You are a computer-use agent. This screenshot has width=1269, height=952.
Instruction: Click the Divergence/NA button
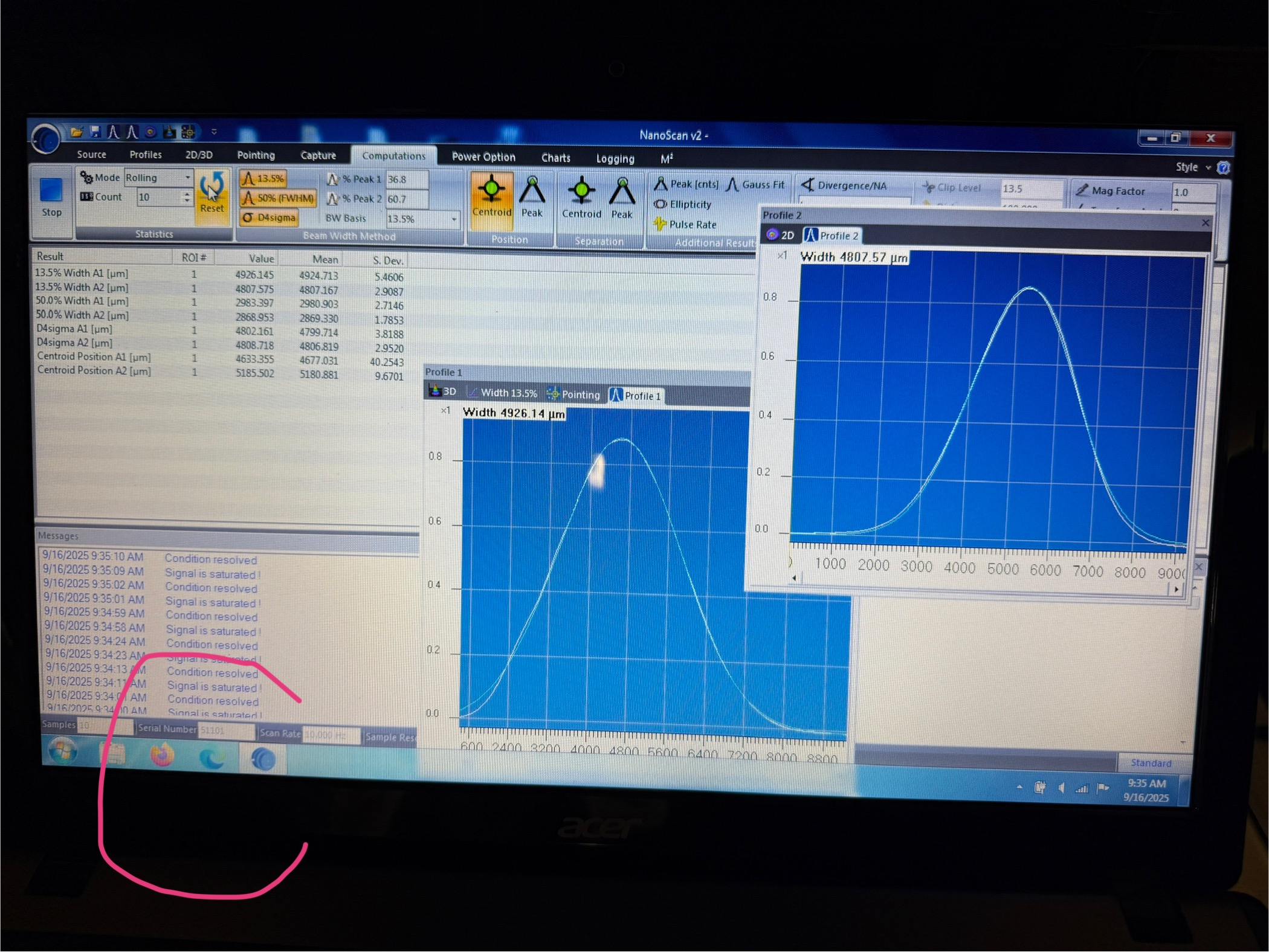click(x=845, y=185)
